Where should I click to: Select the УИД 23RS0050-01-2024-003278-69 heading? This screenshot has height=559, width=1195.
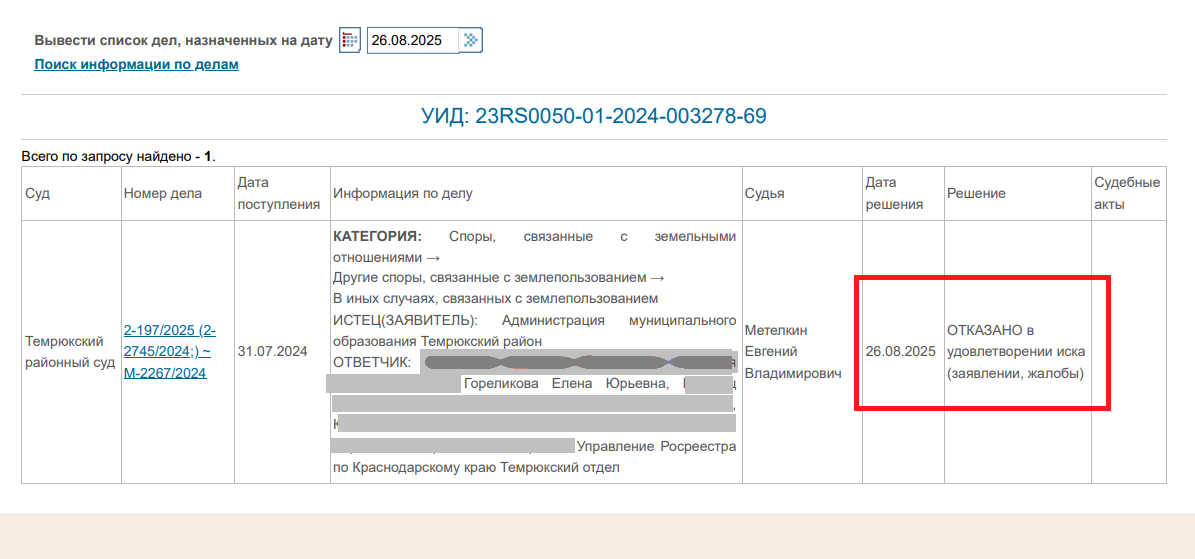click(x=594, y=117)
